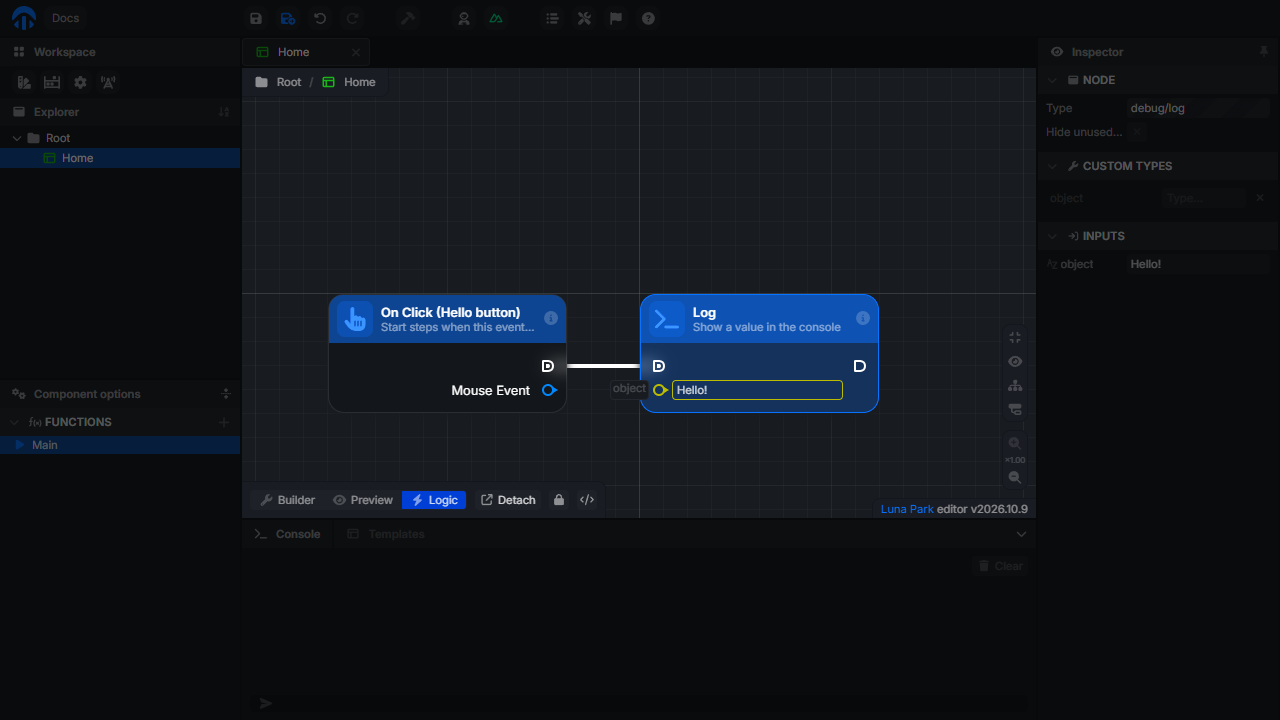The image size is (1280, 720).
Task: Collapse the NODE section in Inspector
Action: click(1052, 80)
